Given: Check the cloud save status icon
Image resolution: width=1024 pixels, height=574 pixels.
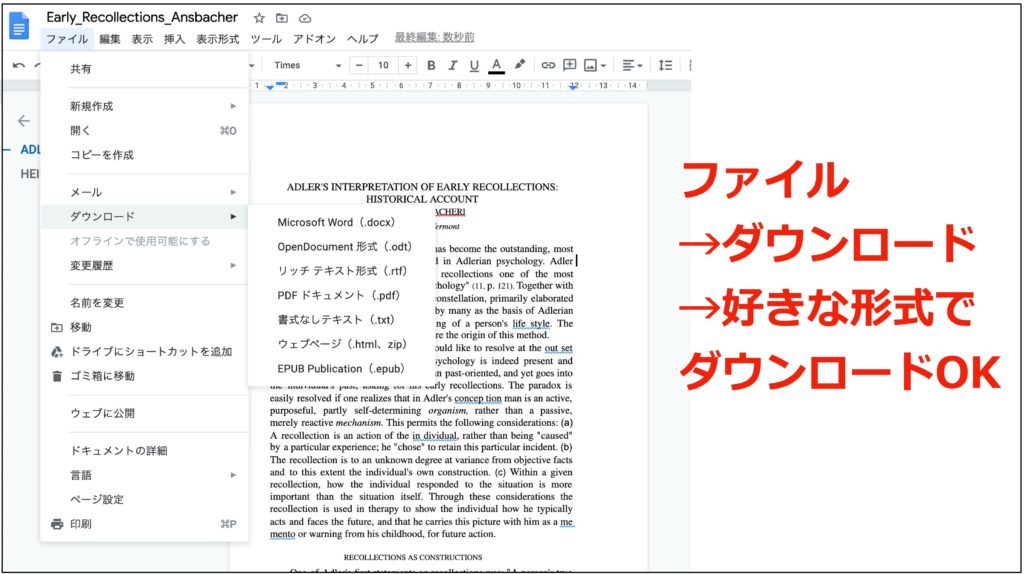Looking at the screenshot, I should 305,18.
